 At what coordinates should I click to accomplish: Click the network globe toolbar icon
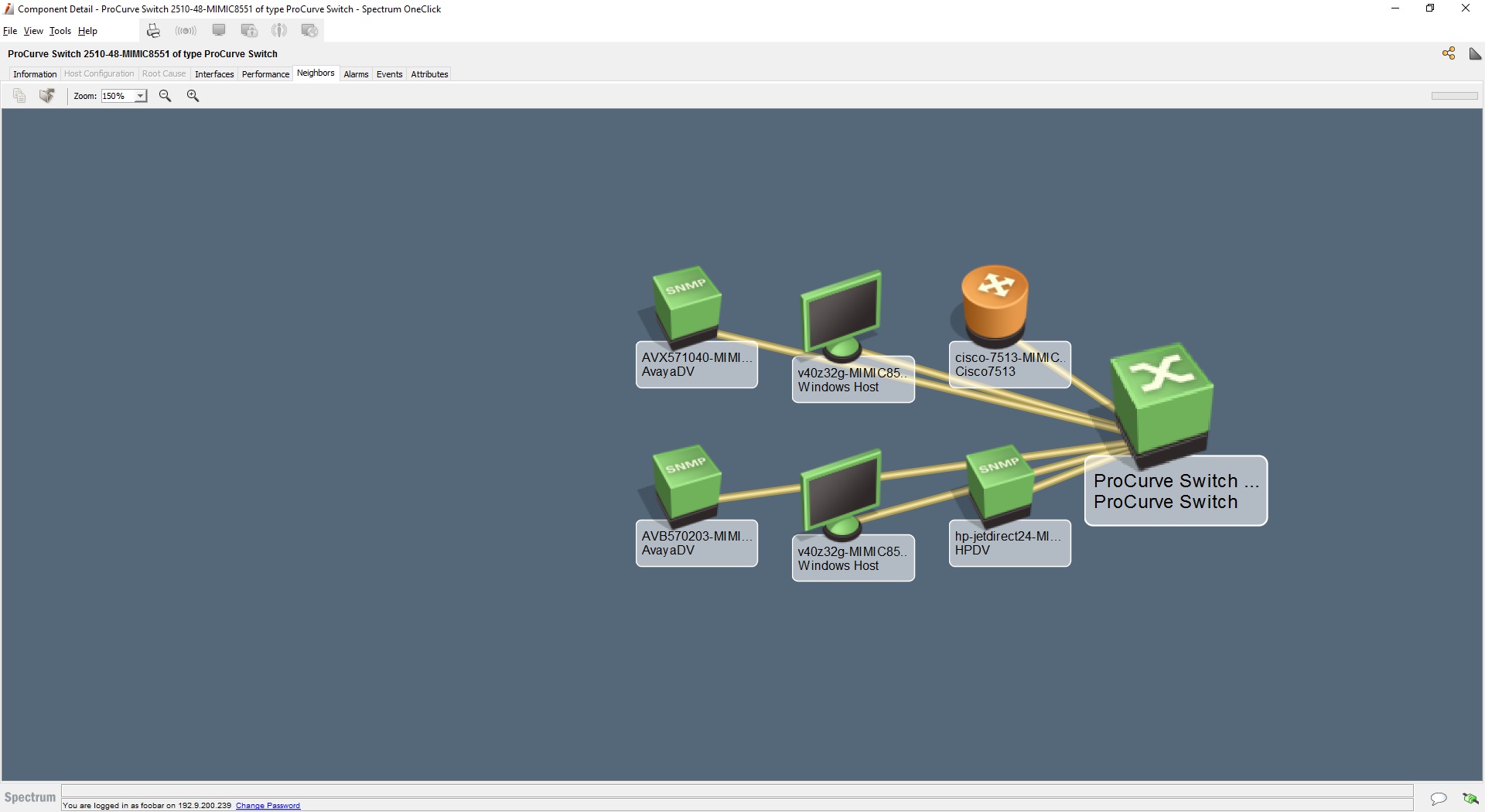[x=309, y=30]
